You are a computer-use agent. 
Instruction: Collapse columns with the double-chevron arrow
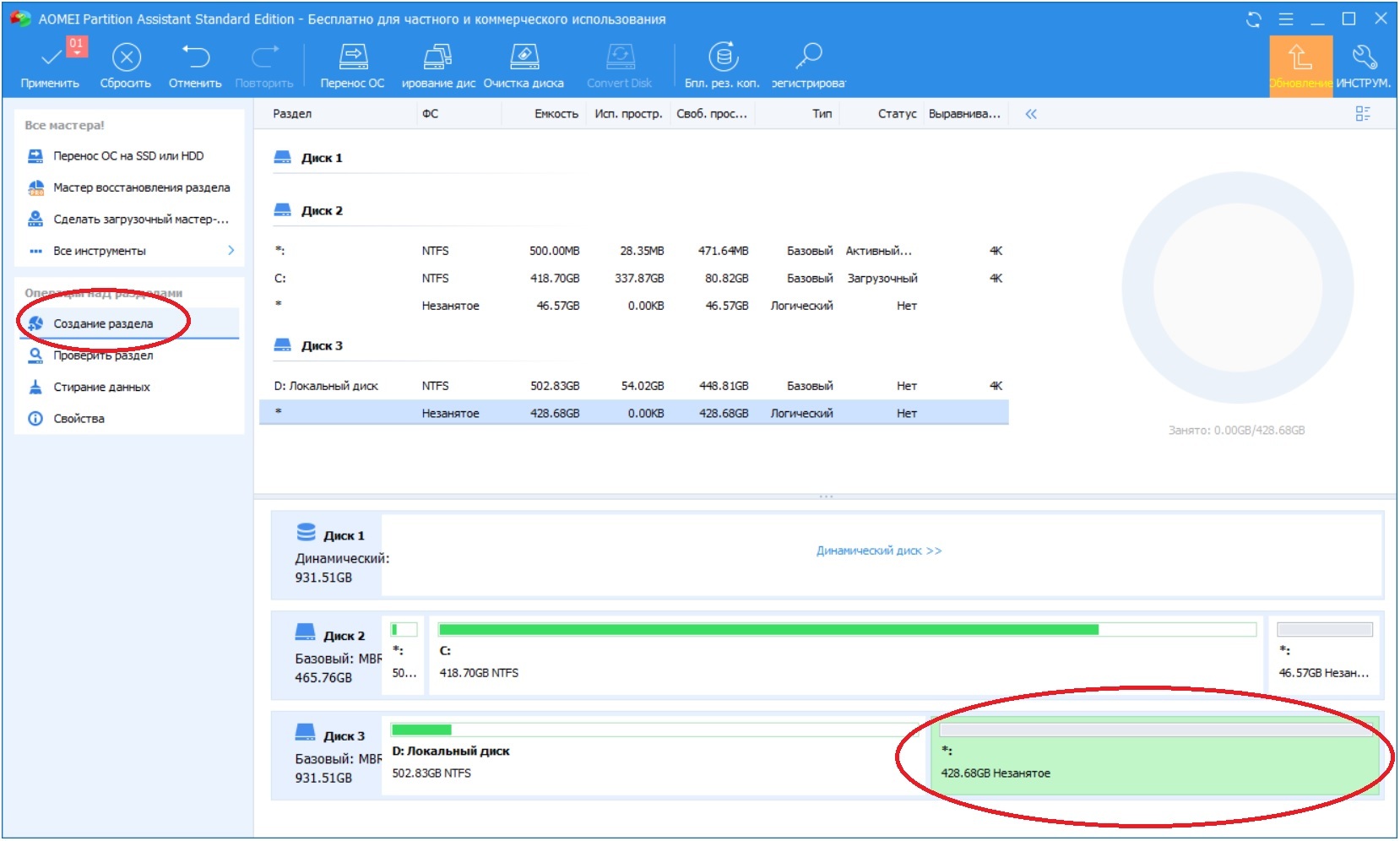[1031, 114]
